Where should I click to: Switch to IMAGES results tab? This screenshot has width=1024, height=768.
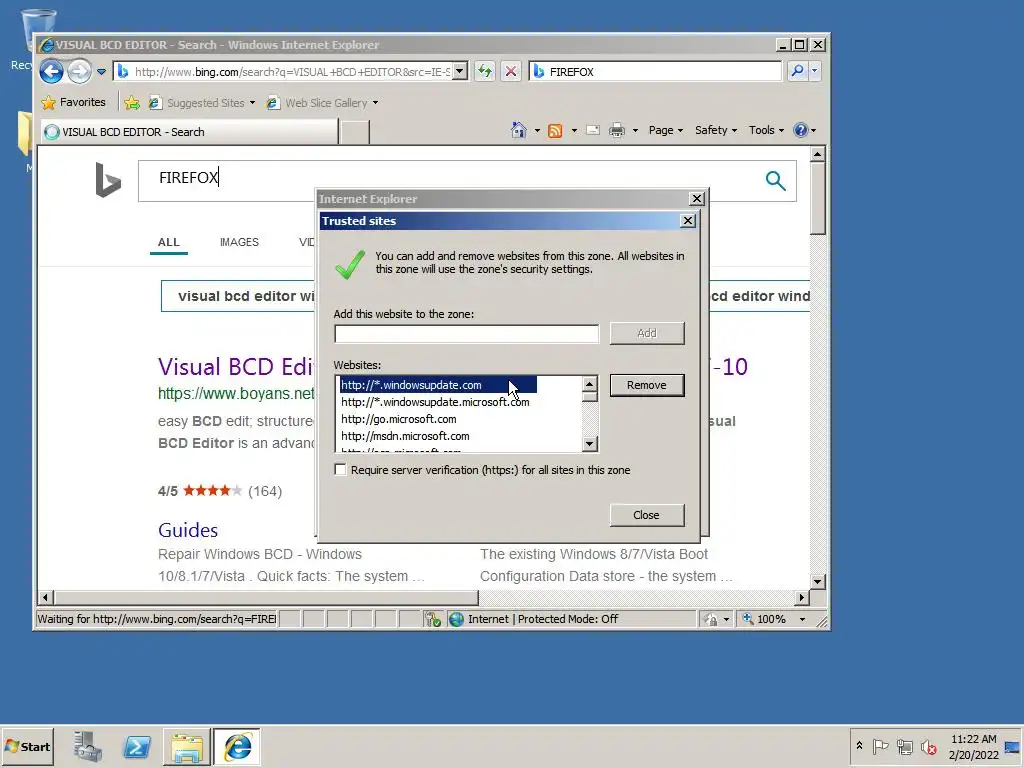(239, 242)
